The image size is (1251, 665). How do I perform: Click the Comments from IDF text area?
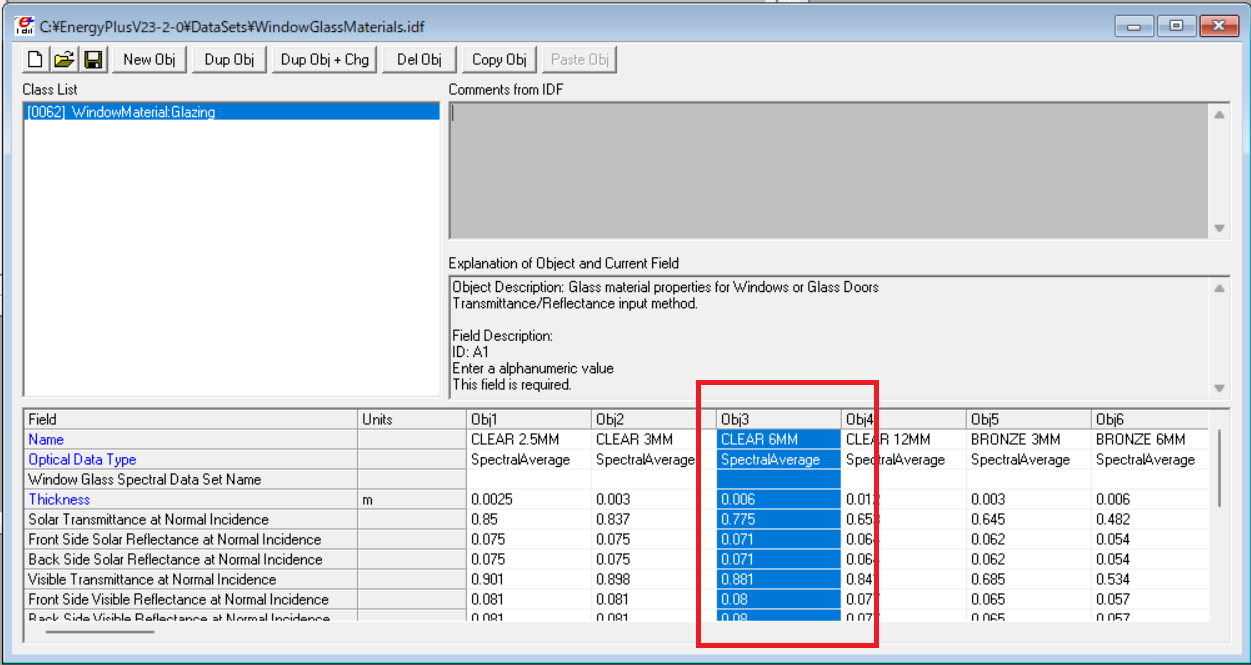[829, 170]
